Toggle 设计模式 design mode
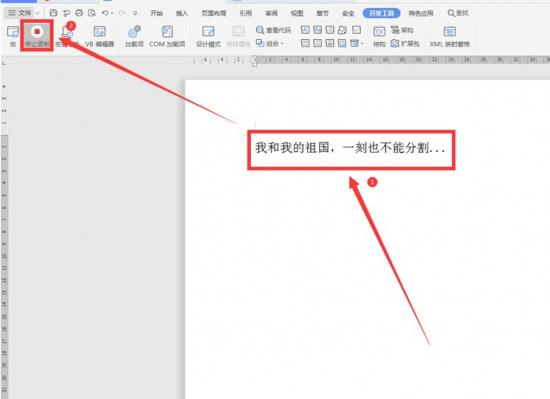The width and height of the screenshot is (550, 399). point(208,36)
